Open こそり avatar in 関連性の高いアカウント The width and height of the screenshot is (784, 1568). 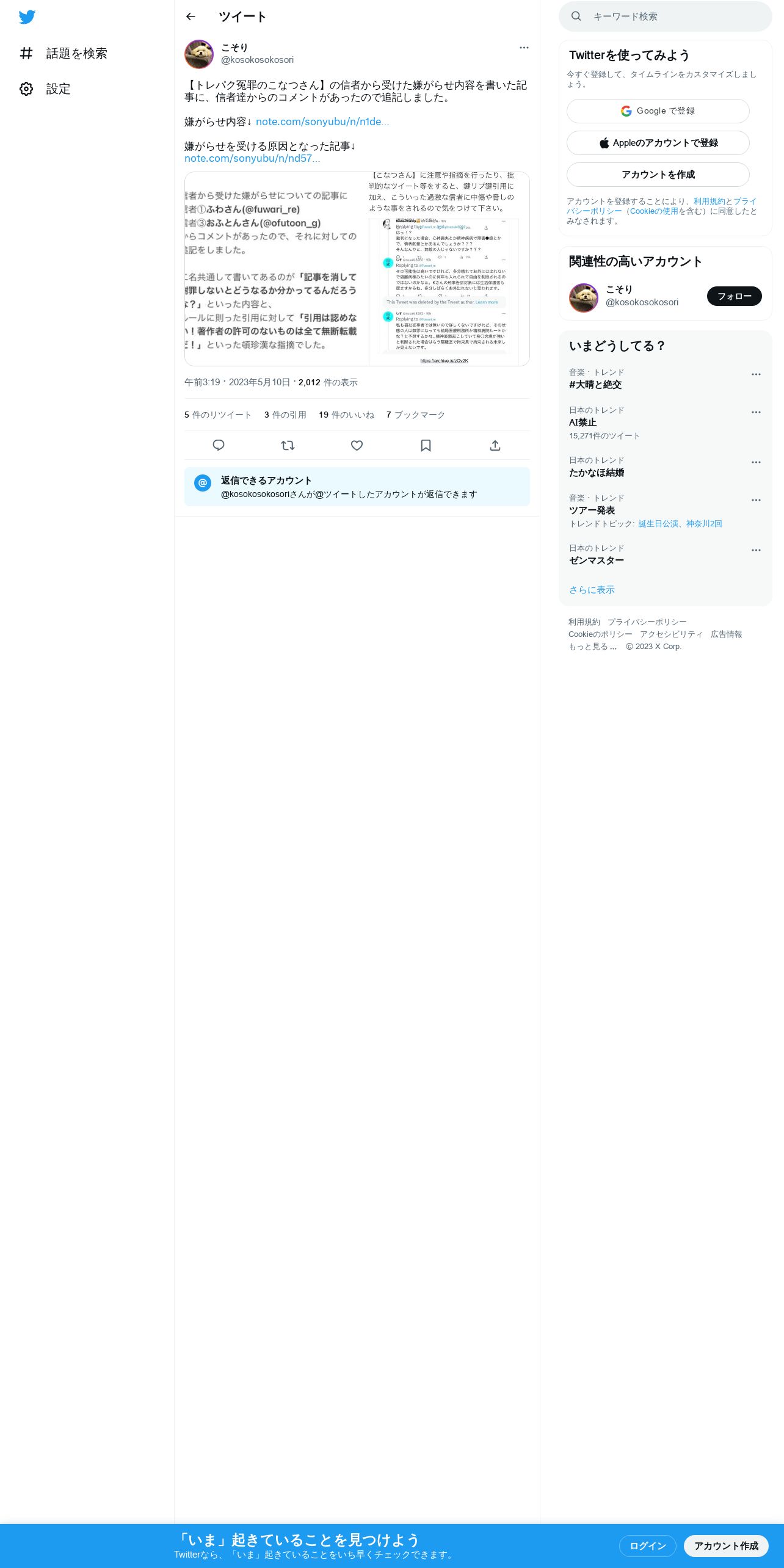tap(584, 297)
